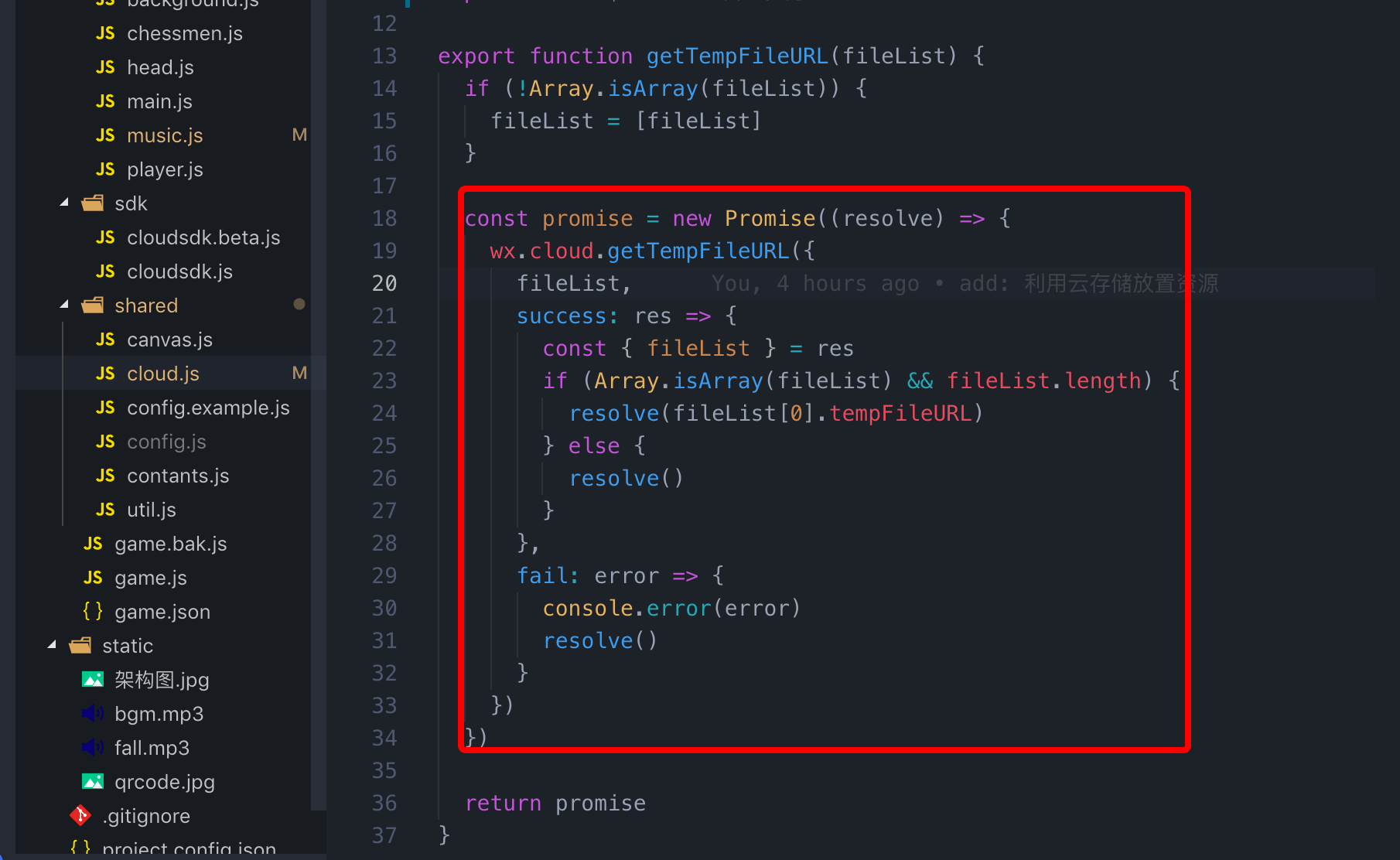The image size is (1400, 860).
Task: Open fall.mp3 audio file
Action: tap(152, 748)
